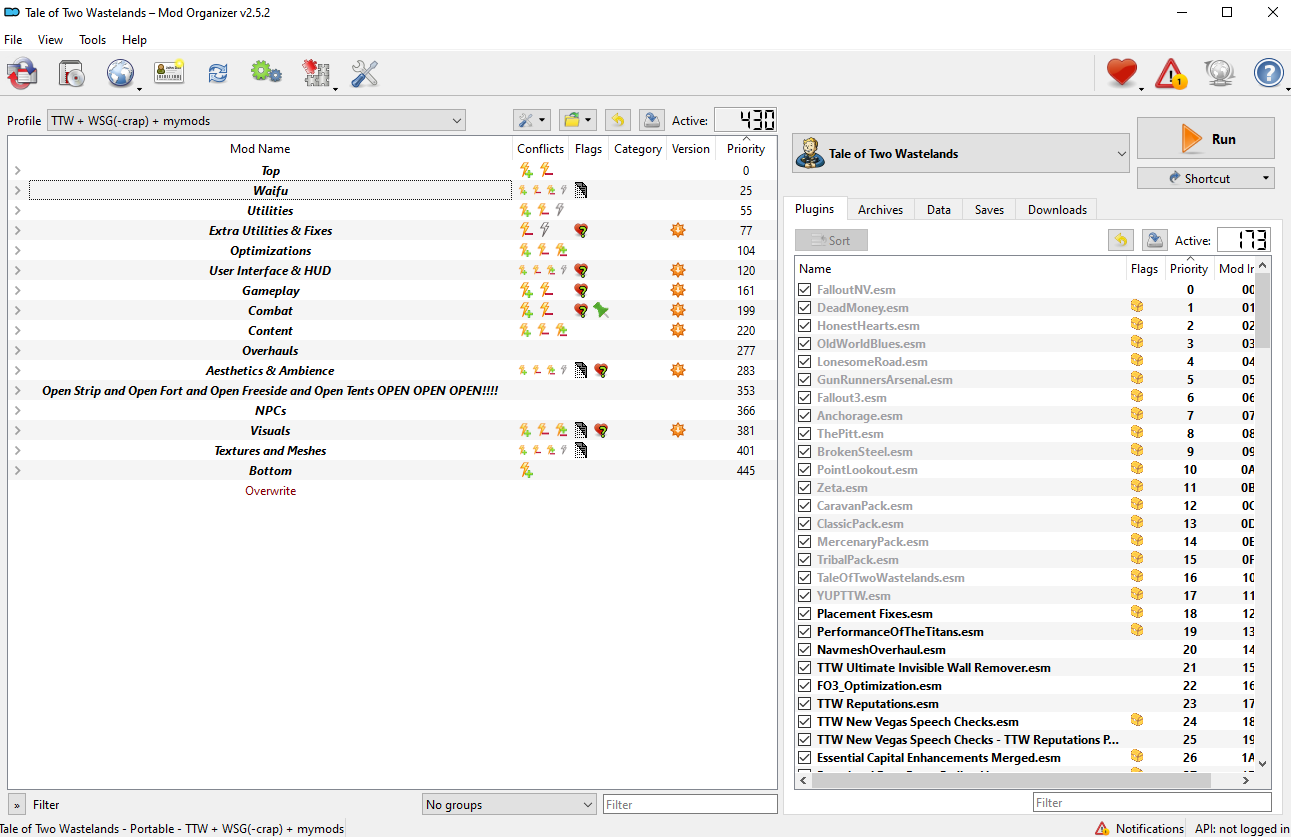Open the folders dropdown button
Screen dimensions: 1291x837
pos(578,120)
